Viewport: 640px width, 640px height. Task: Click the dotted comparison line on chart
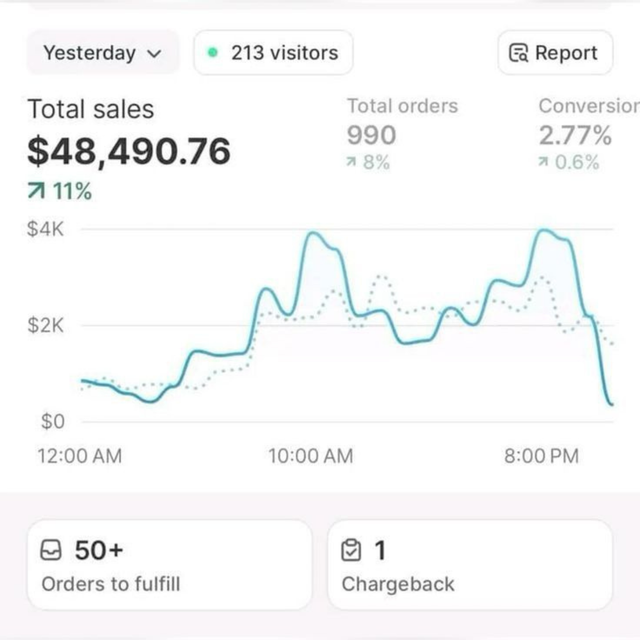pos(379,277)
